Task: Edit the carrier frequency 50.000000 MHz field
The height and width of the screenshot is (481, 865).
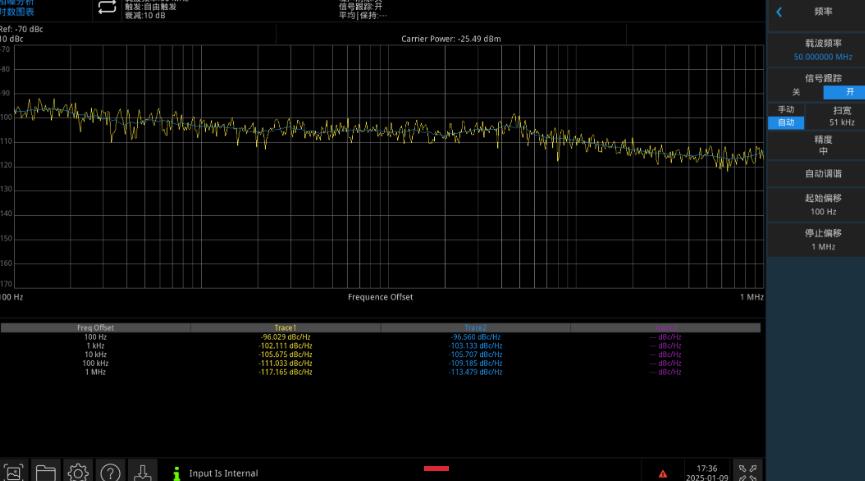Action: coord(815,51)
